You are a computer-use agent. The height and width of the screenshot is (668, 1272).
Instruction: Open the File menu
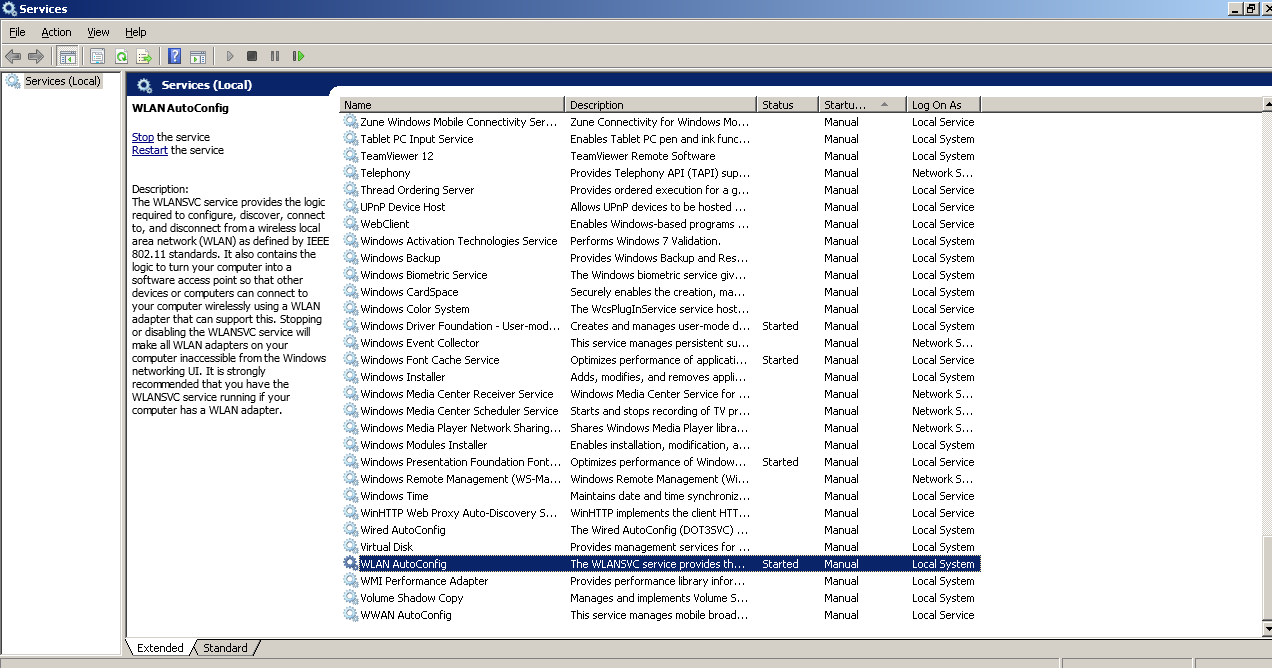click(17, 32)
